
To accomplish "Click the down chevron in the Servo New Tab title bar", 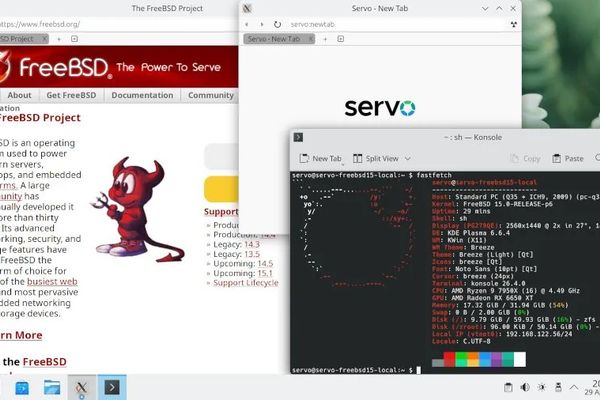I will [485, 8].
